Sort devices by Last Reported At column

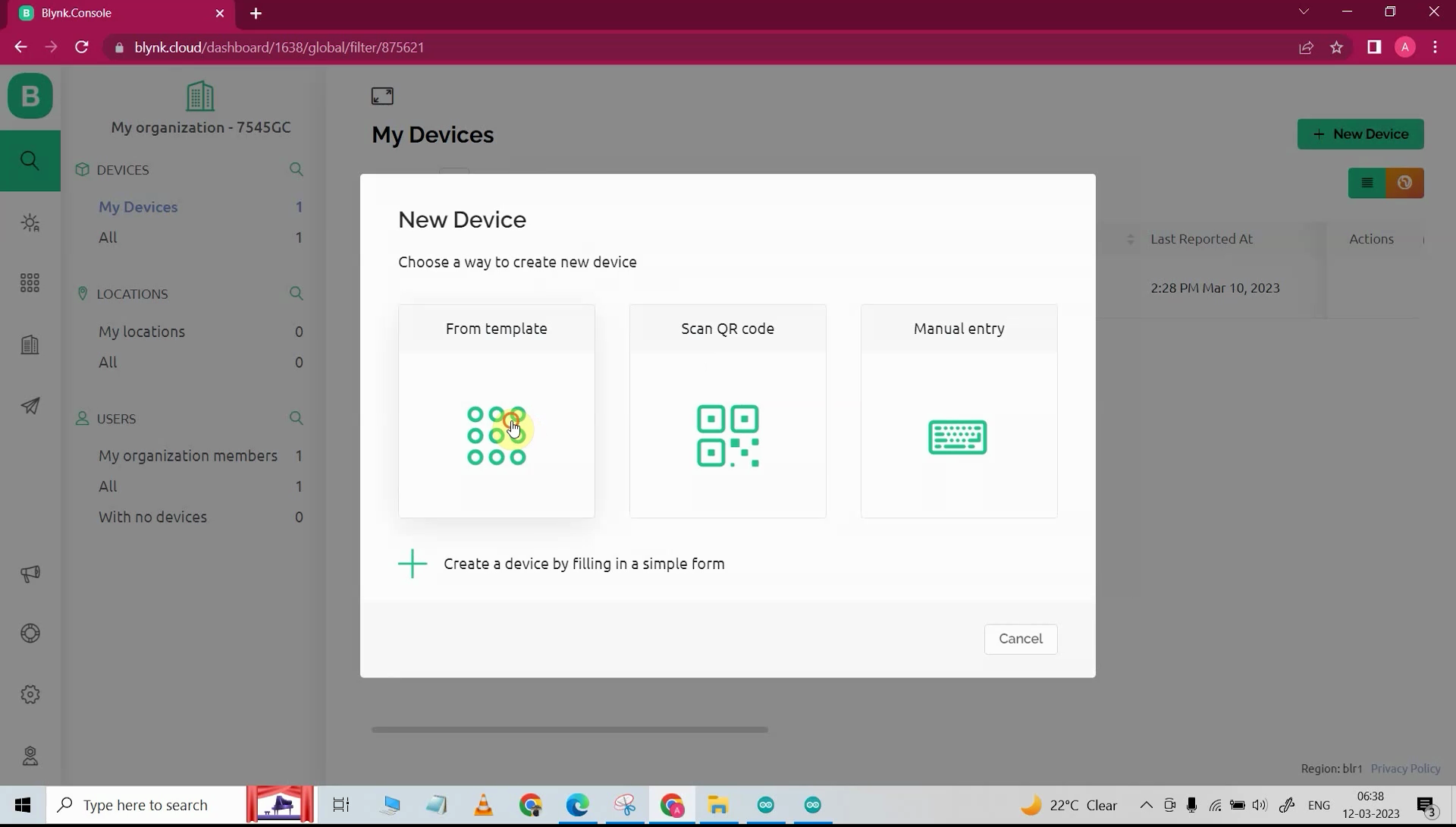point(1203,238)
